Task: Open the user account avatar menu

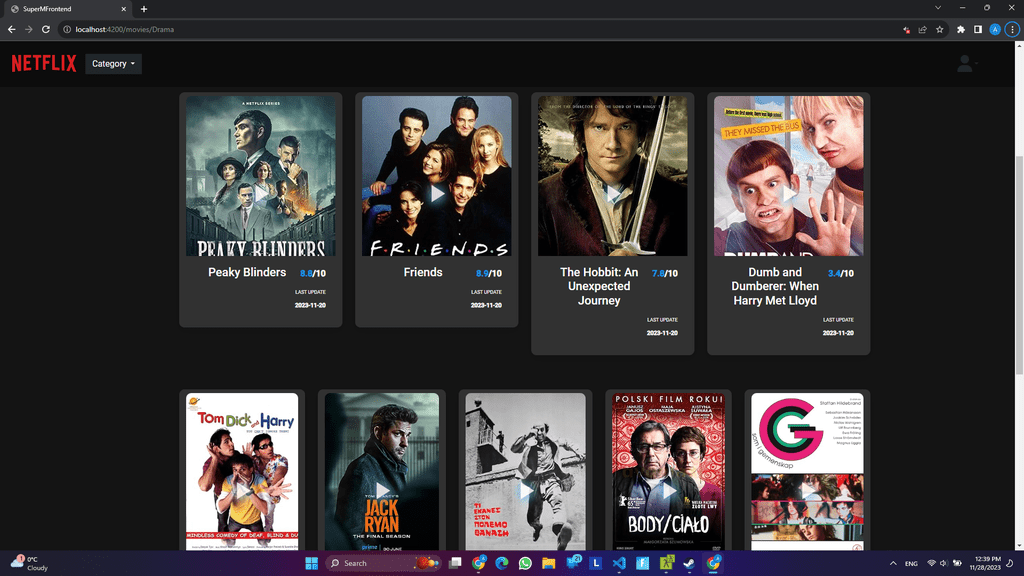Action: [x=965, y=63]
